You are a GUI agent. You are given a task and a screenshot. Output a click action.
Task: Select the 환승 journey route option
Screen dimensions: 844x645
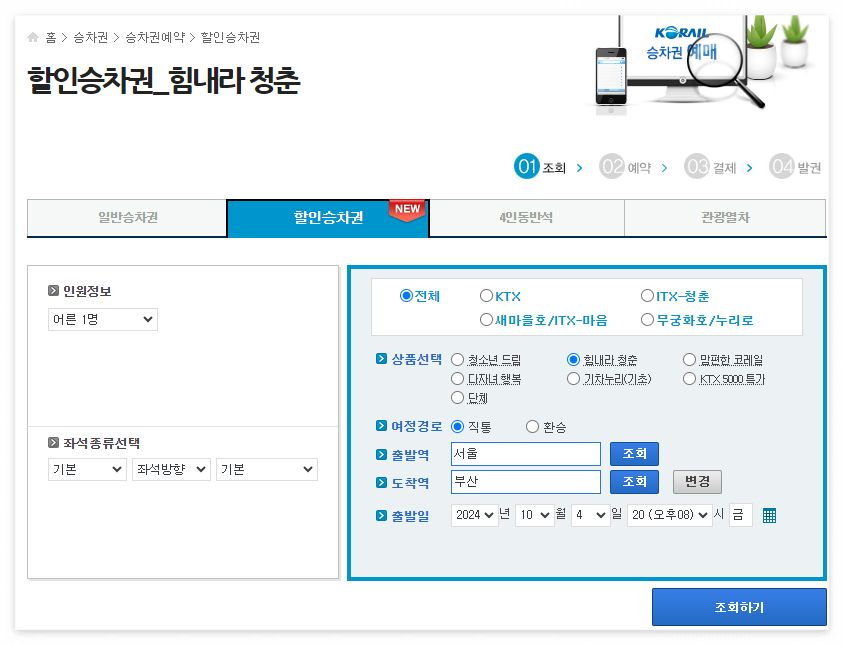[x=533, y=425]
